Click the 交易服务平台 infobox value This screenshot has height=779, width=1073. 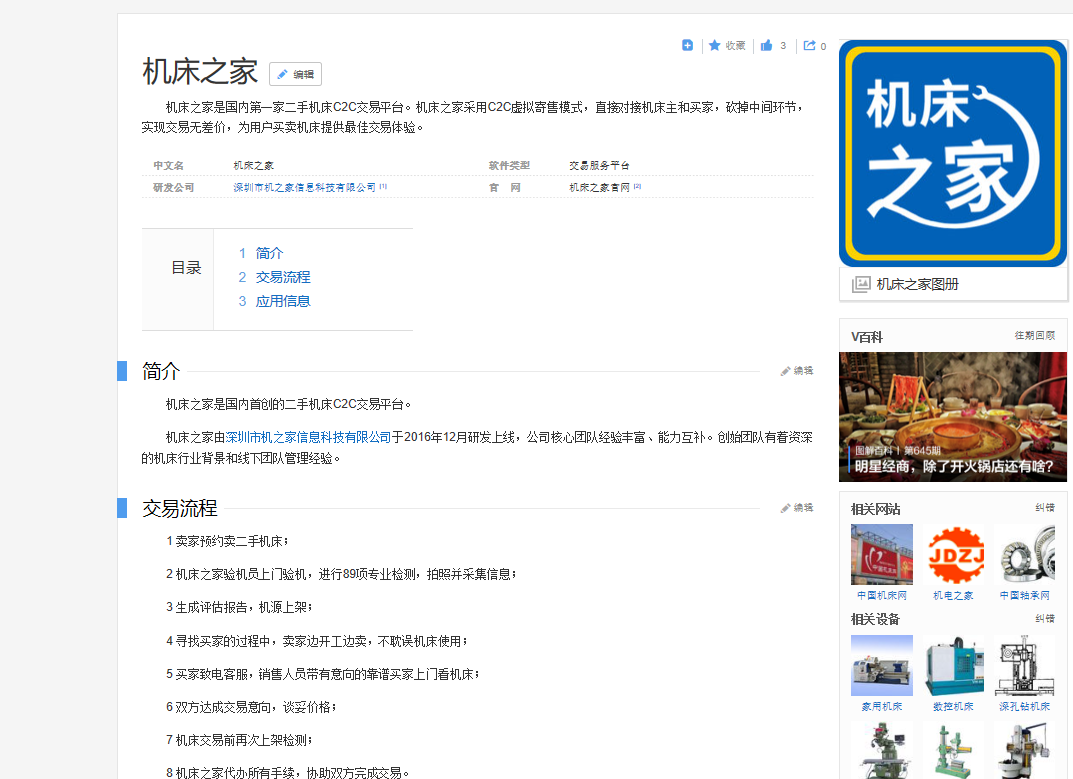(x=599, y=166)
